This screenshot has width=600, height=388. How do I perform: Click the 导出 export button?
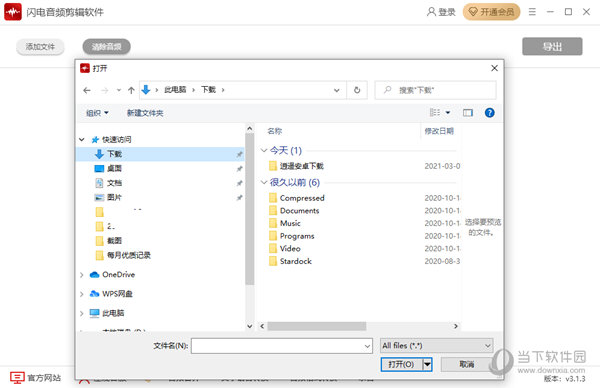pyautogui.click(x=552, y=47)
